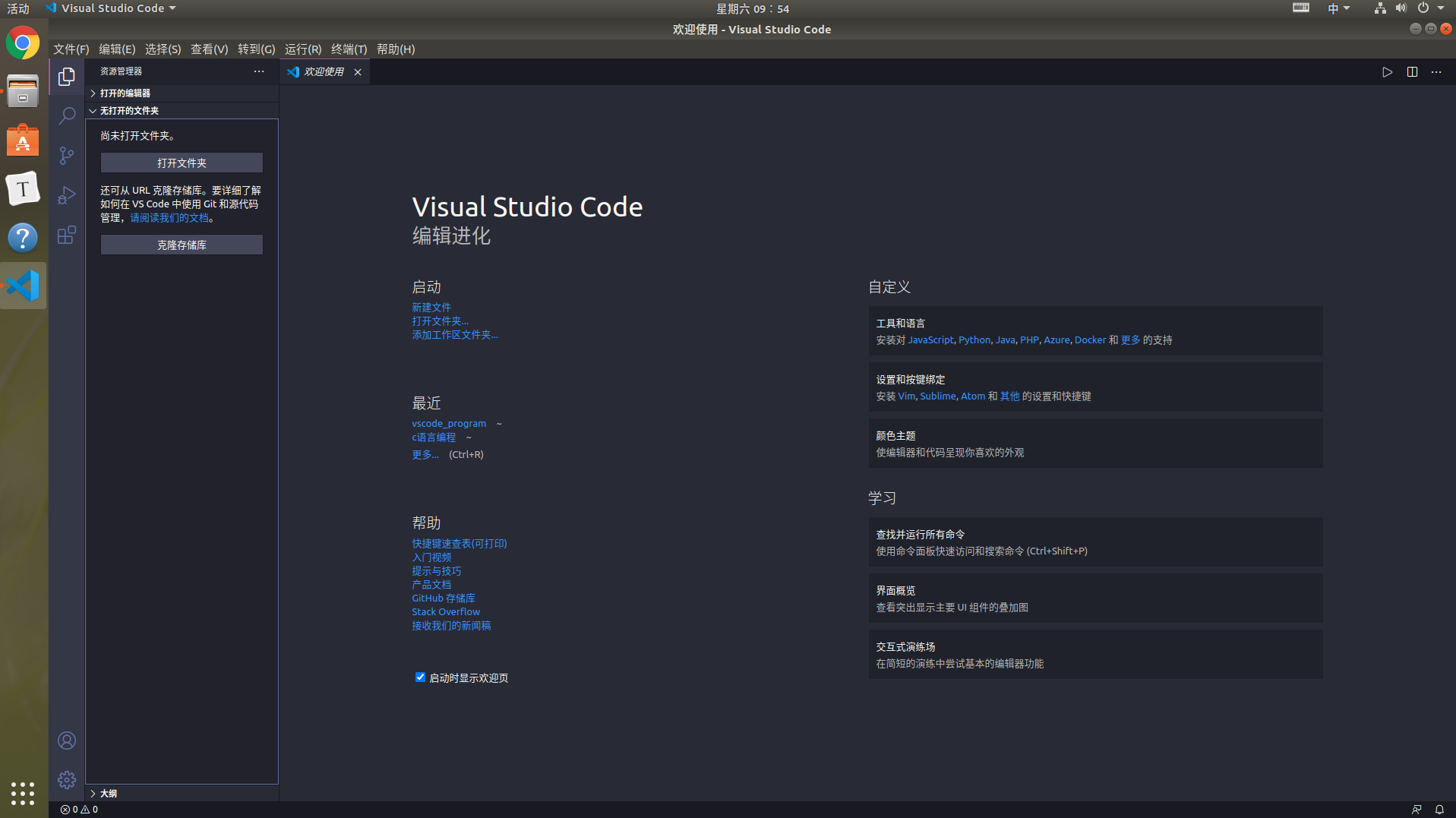Open Help from the dock

pos(23,238)
